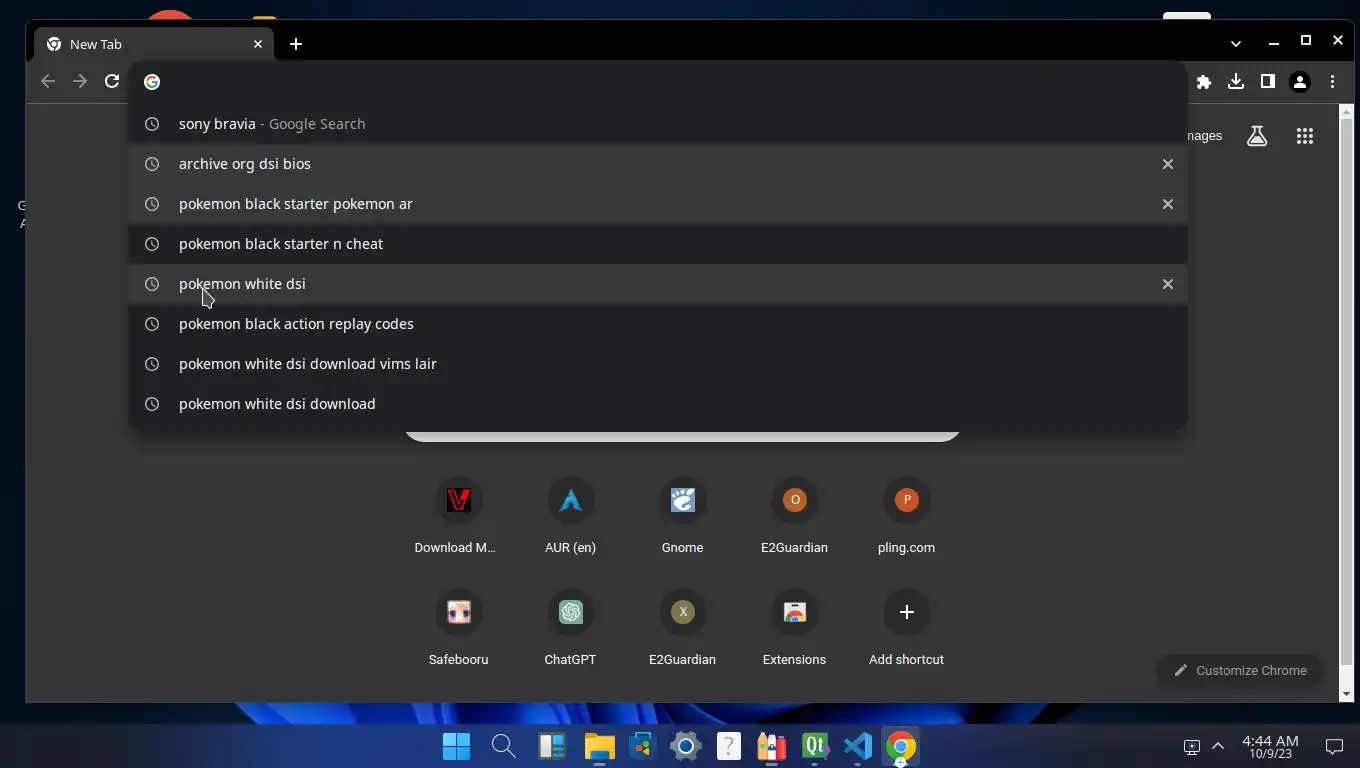Open the Chrome three-dot menu
The height and width of the screenshot is (768, 1360).
point(1332,82)
